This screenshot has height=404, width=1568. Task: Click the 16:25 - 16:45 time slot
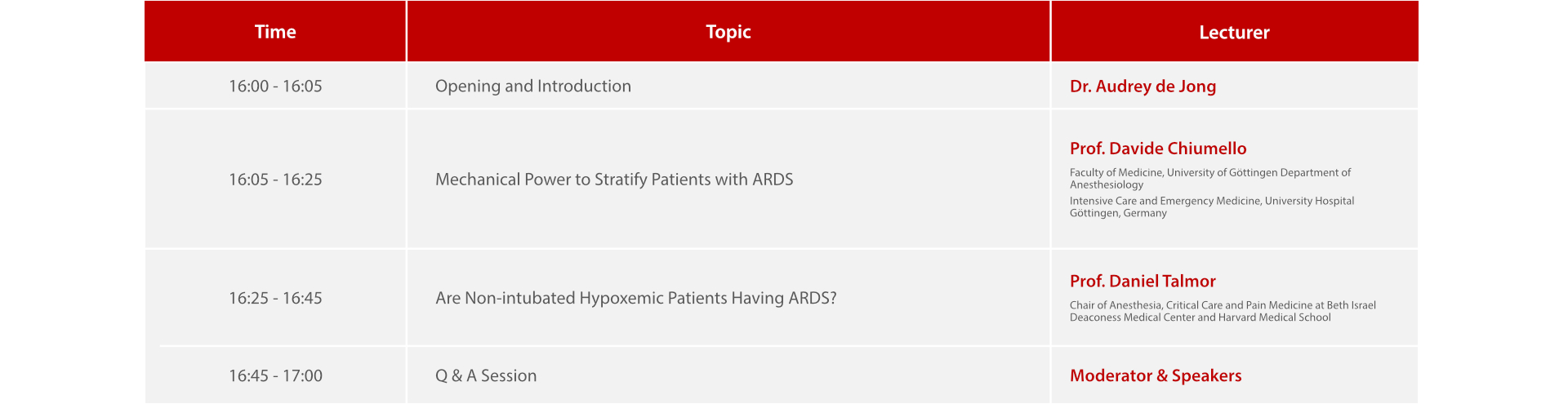click(275, 299)
